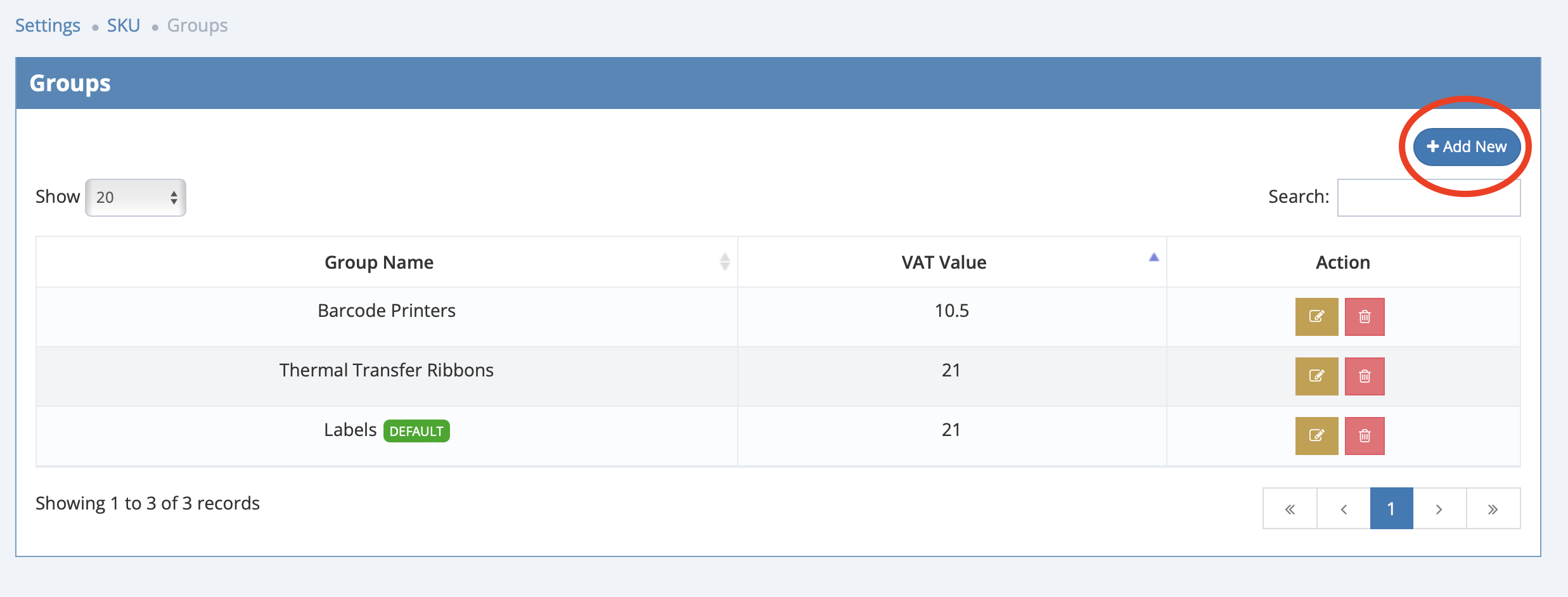The height and width of the screenshot is (597, 1568).
Task: Go to the previous page of records
Action: (x=1344, y=508)
